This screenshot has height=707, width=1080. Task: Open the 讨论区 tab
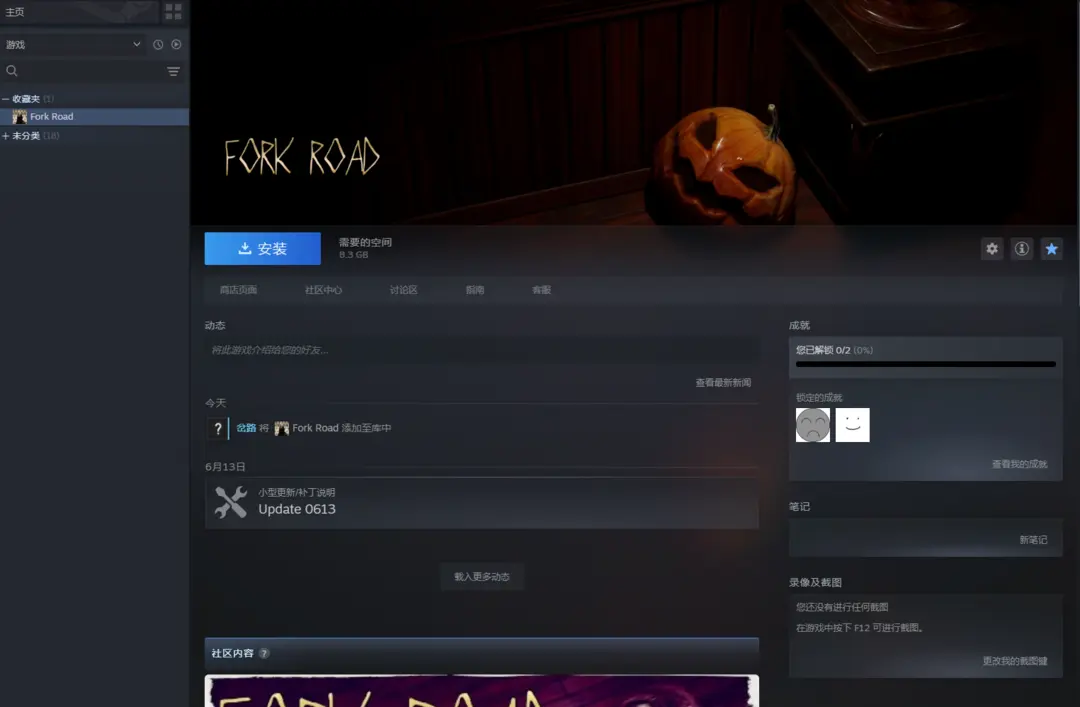(404, 290)
